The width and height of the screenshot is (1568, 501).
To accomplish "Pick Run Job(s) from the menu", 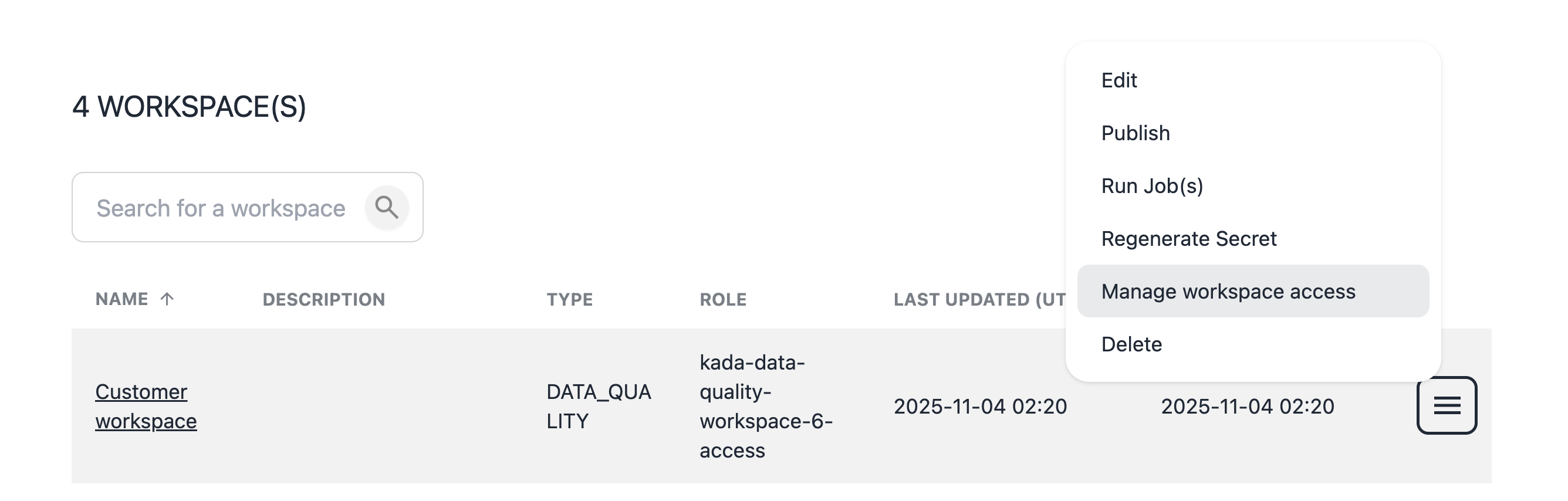I will 1152,185.
